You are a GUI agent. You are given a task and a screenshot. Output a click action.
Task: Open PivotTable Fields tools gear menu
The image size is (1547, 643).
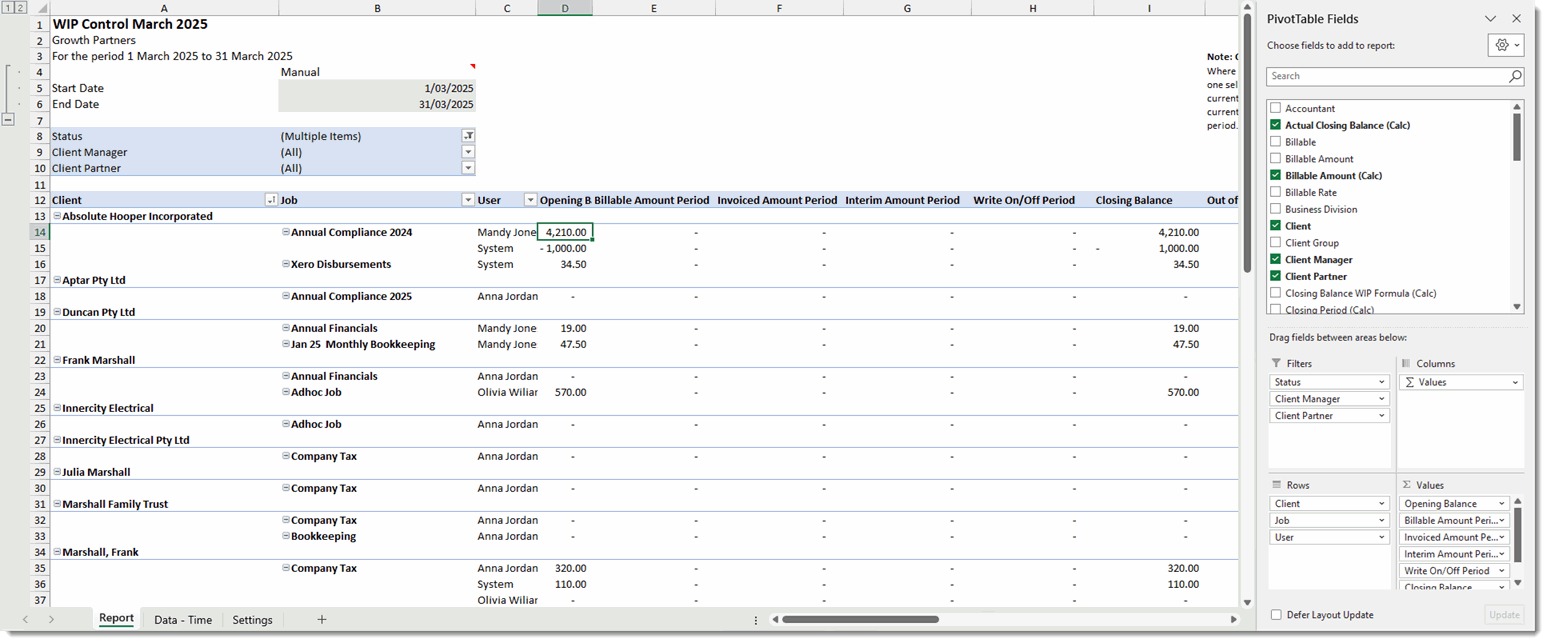click(1505, 45)
